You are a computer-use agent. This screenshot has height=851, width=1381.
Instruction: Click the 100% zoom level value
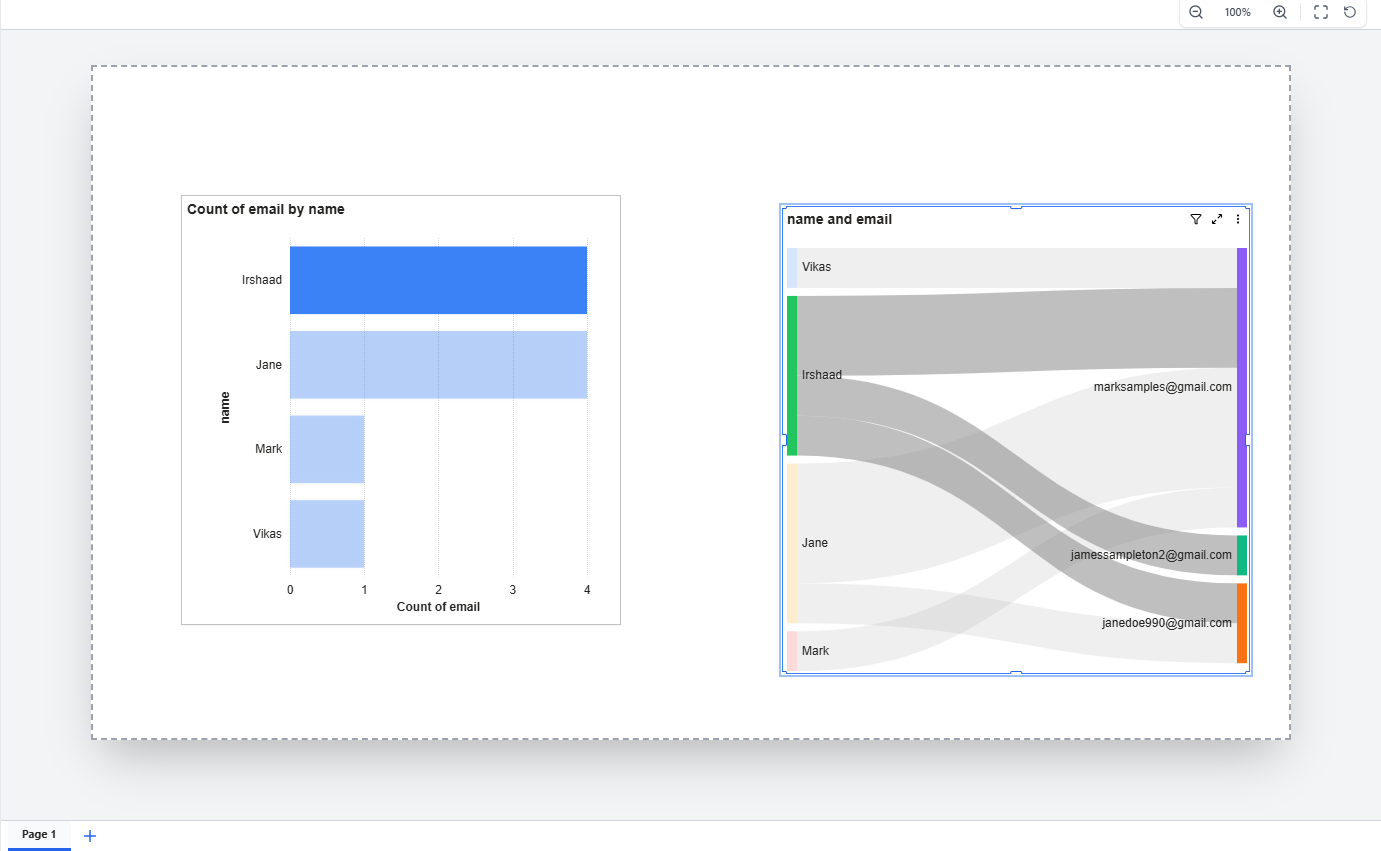click(1237, 12)
